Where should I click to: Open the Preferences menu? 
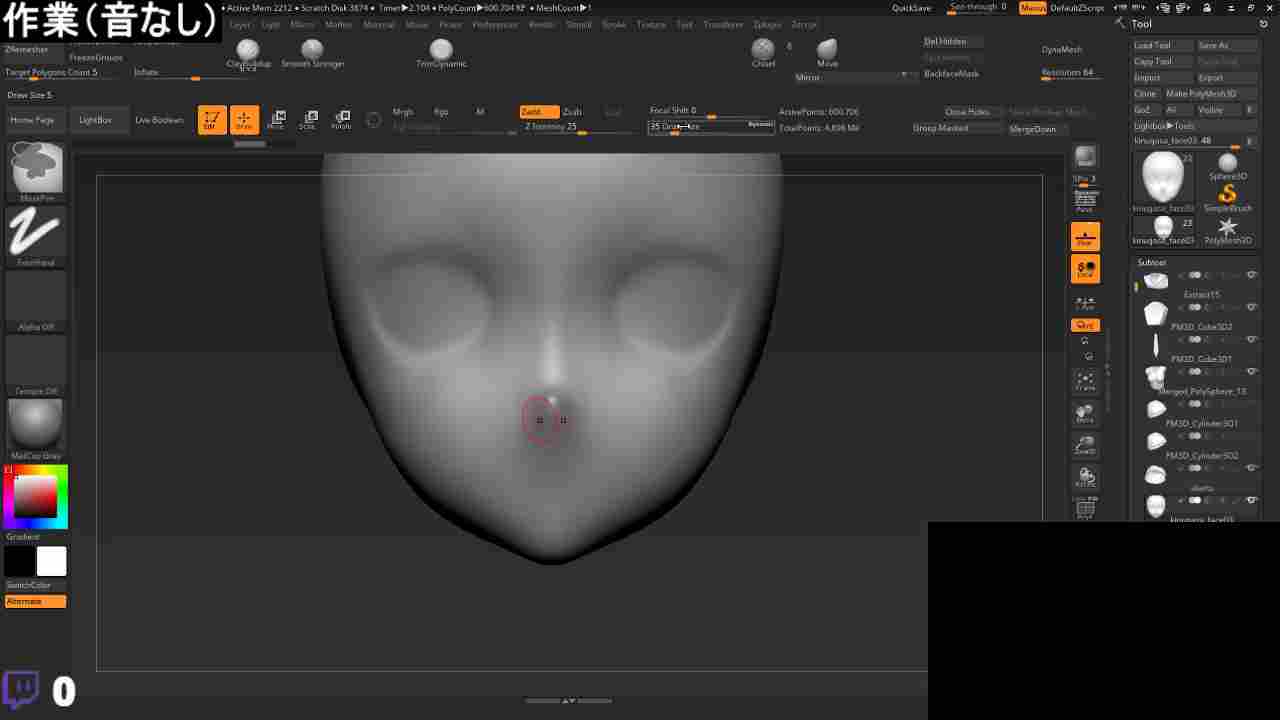coord(495,24)
